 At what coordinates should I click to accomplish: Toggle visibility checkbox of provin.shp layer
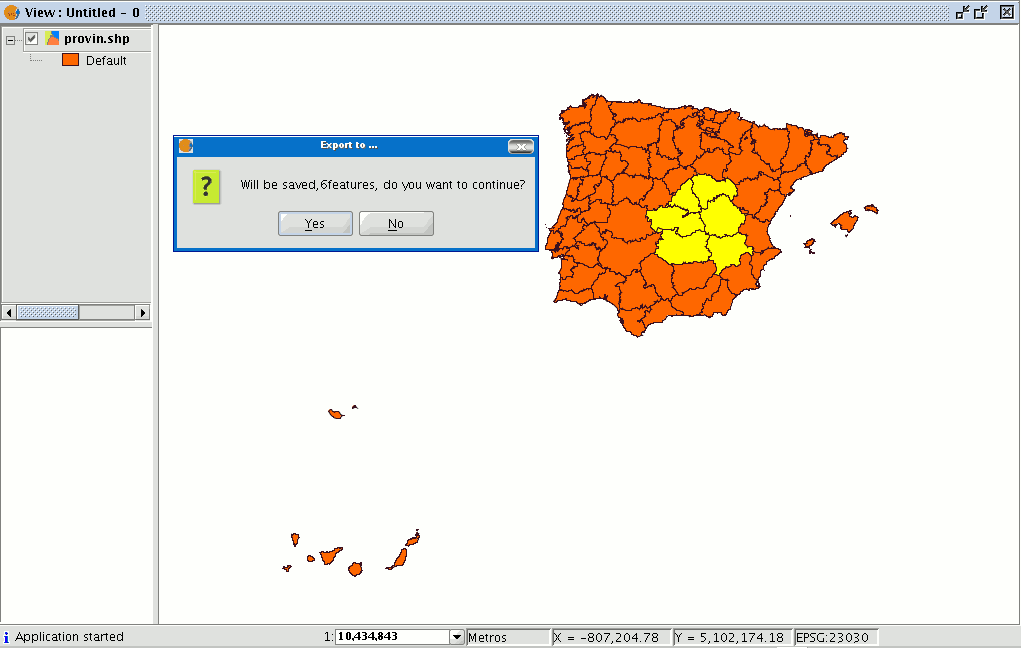[x=31, y=38]
